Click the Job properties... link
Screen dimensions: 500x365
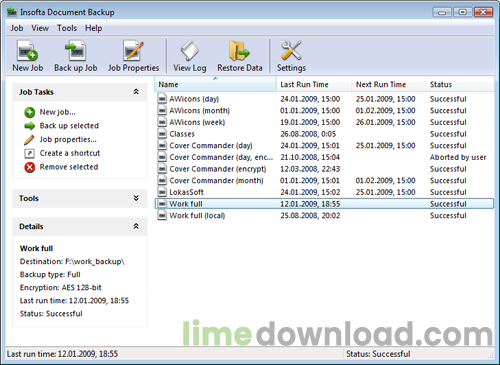(x=68, y=139)
